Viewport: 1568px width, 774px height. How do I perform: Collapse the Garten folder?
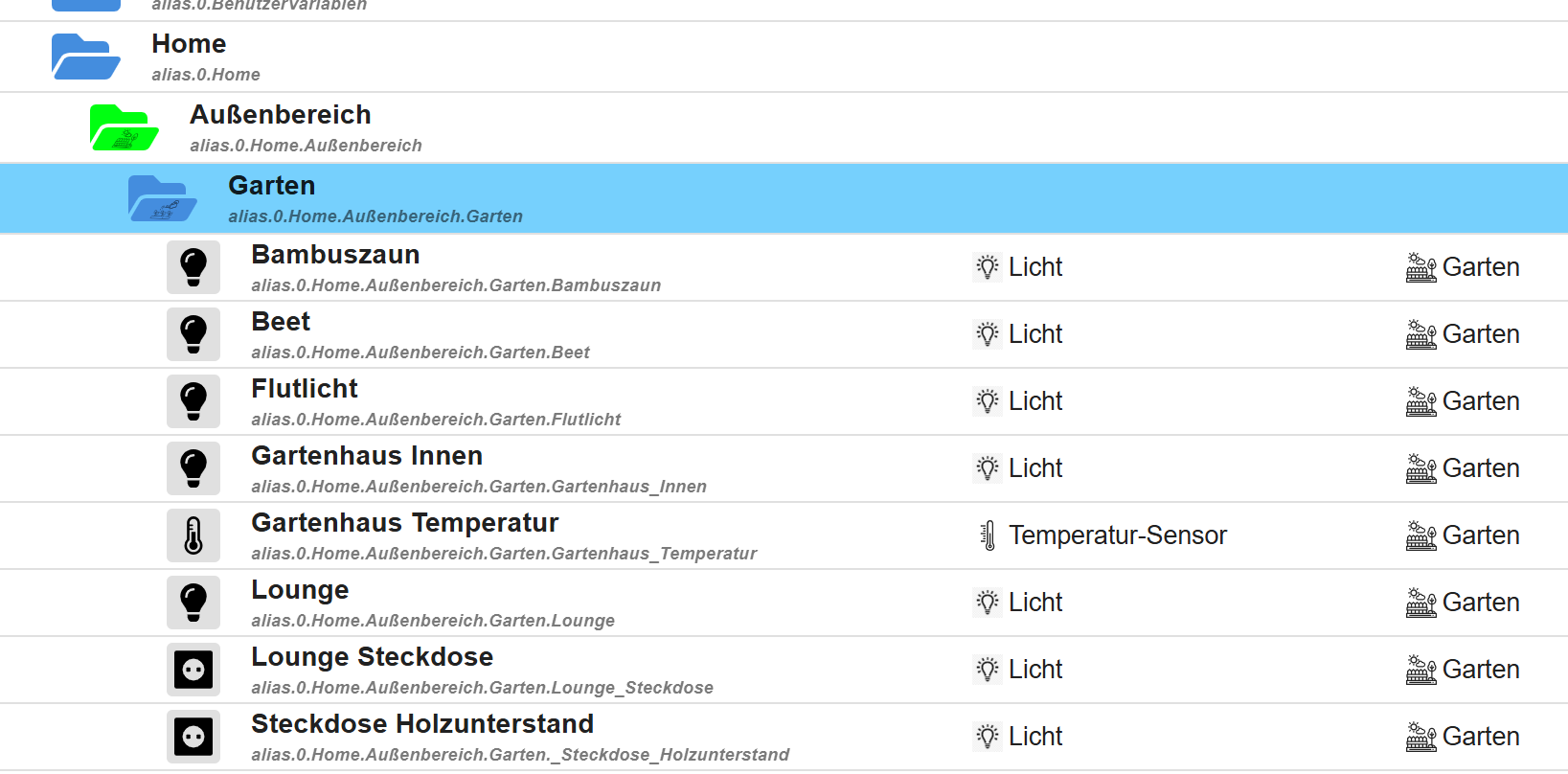[162, 198]
